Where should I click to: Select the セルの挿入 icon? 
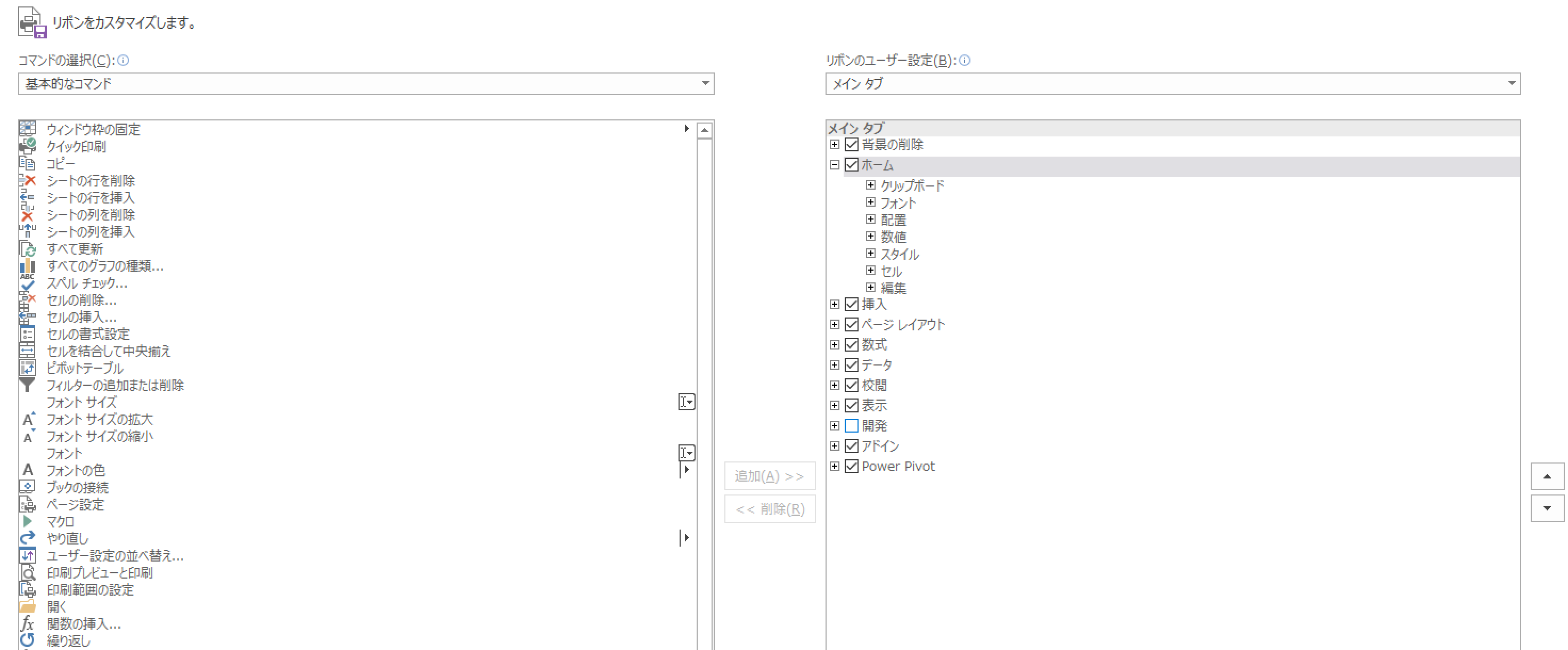(x=27, y=316)
